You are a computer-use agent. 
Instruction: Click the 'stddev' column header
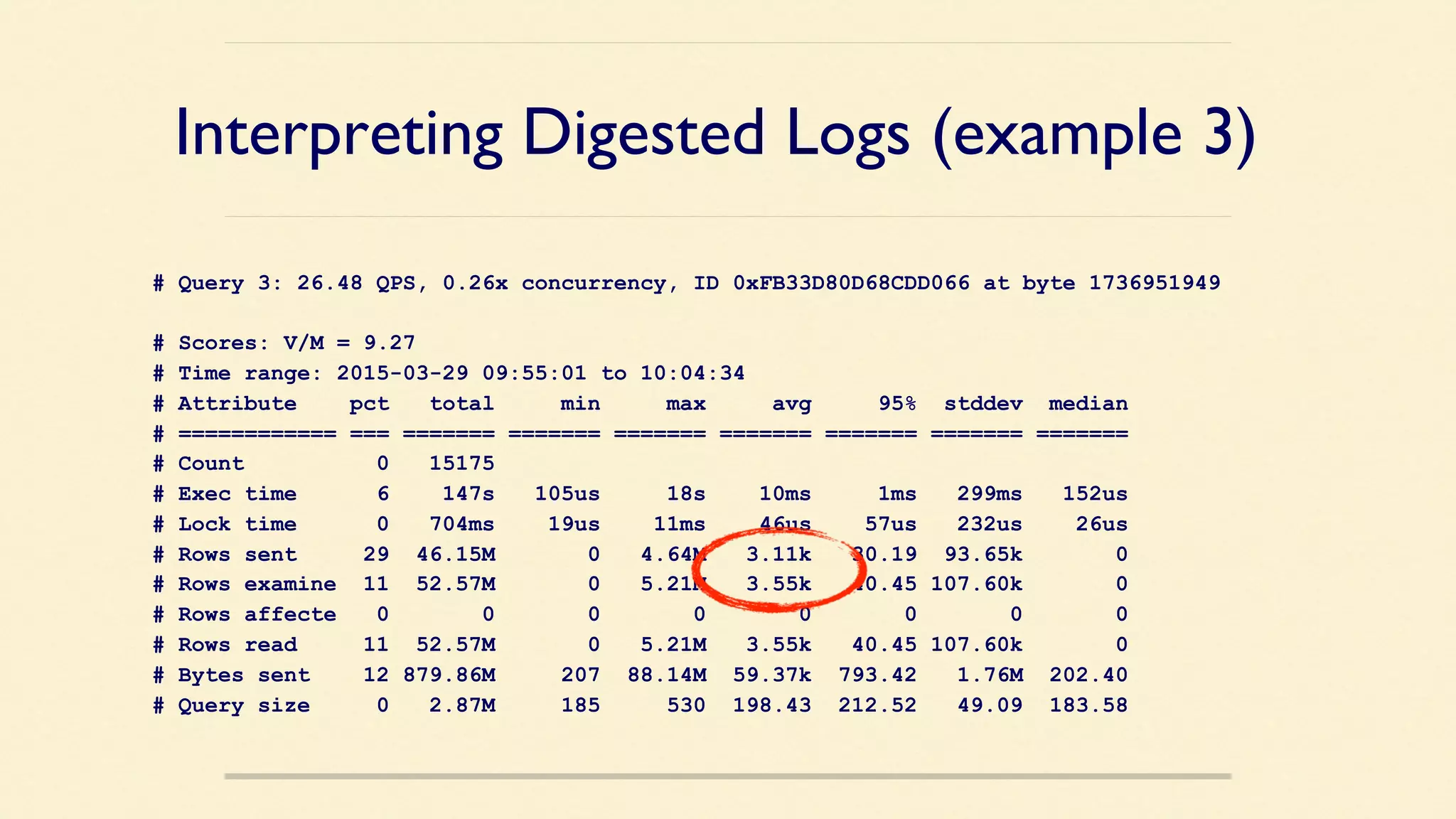coord(983,404)
